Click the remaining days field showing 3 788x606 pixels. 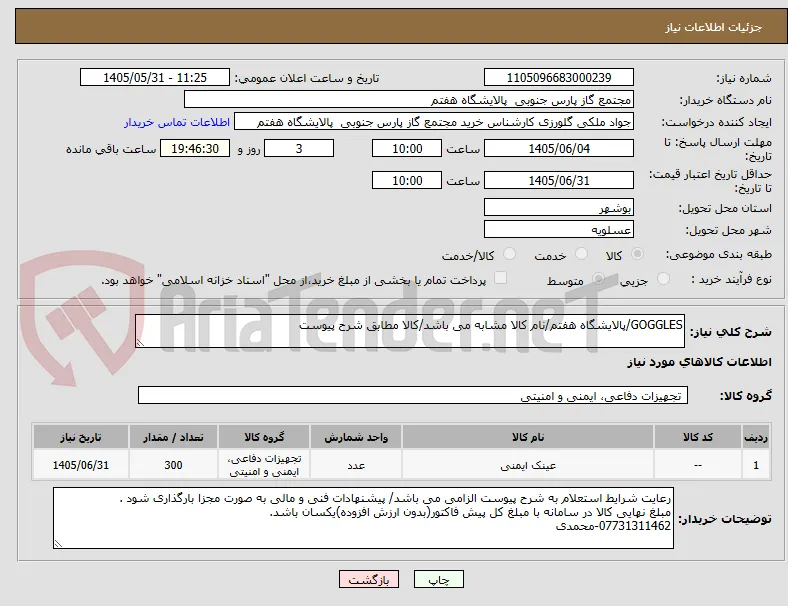(x=299, y=148)
